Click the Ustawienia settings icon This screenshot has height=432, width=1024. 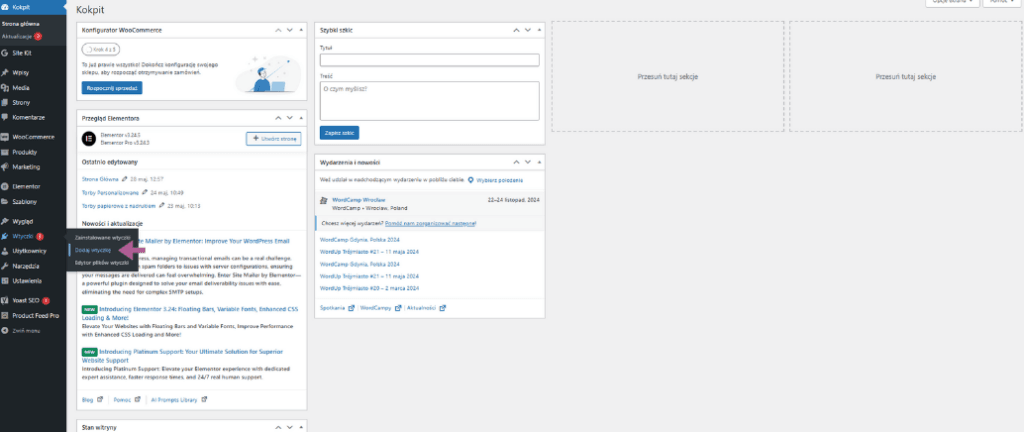pyautogui.click(x=5, y=281)
